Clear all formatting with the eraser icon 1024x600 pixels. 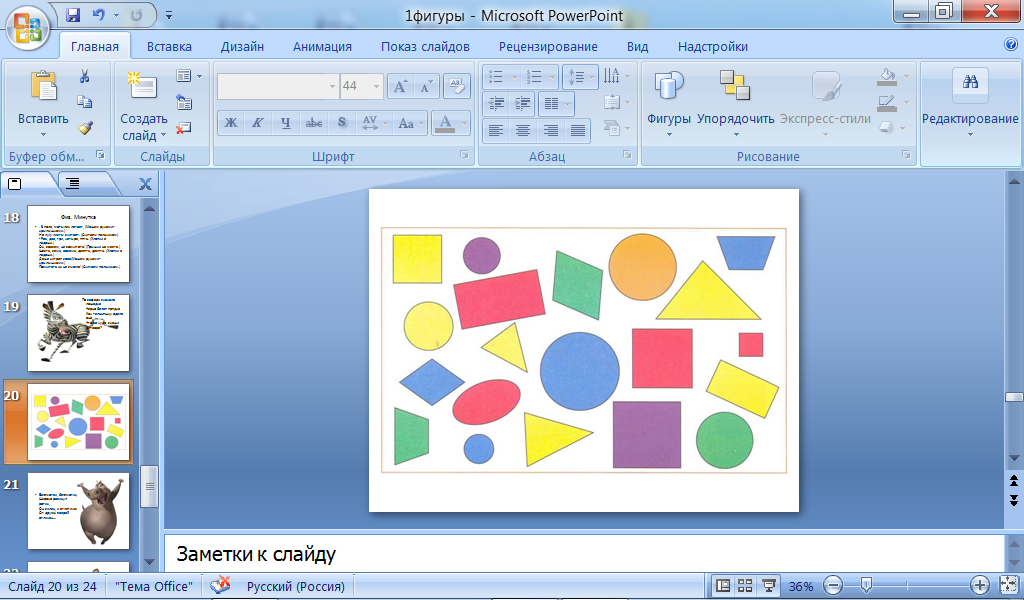pyautogui.click(x=456, y=86)
